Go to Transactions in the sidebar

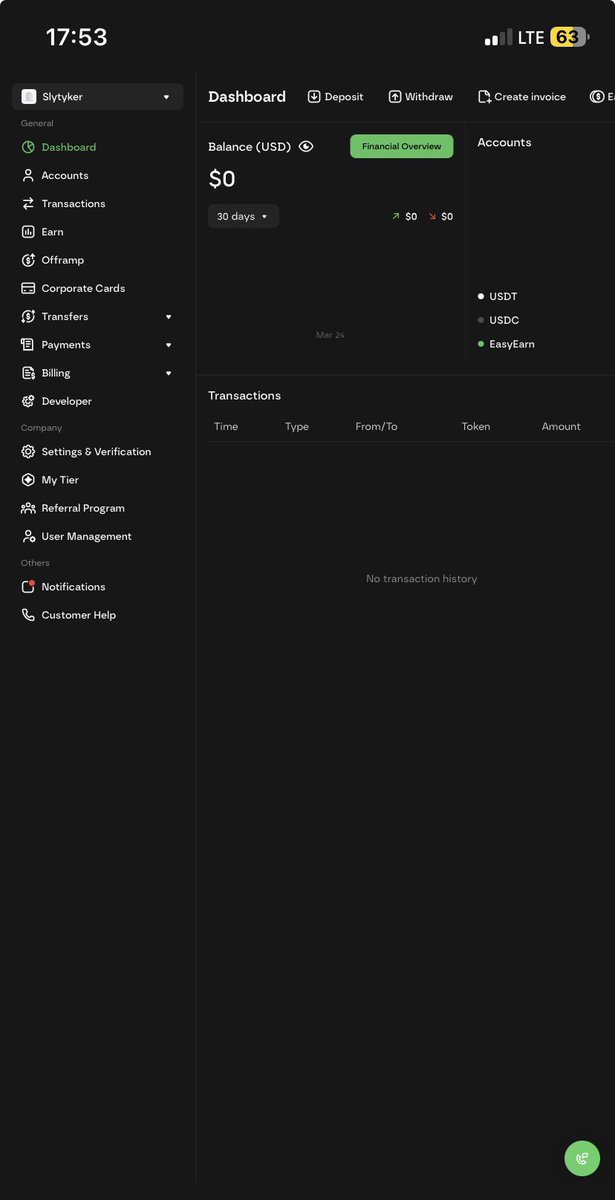click(x=73, y=203)
